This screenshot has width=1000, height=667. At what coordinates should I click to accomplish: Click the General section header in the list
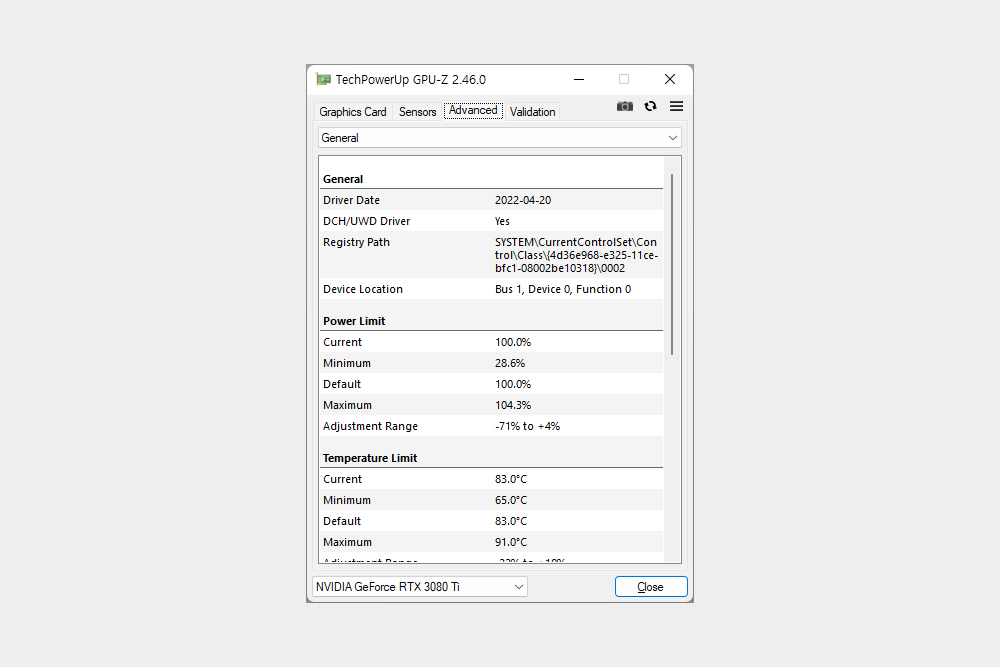click(x=342, y=179)
